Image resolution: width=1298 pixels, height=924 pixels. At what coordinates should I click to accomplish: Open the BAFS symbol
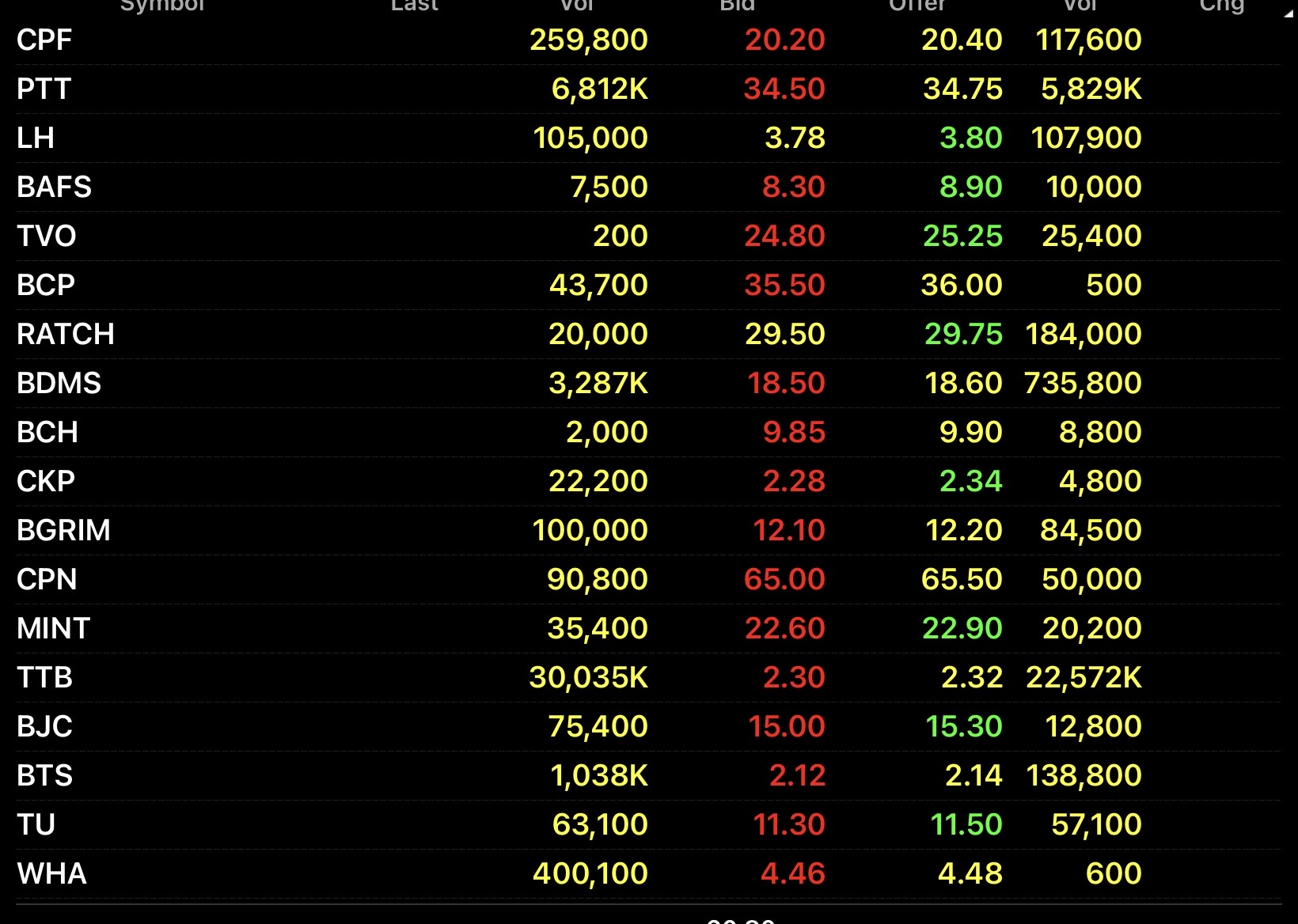55,187
